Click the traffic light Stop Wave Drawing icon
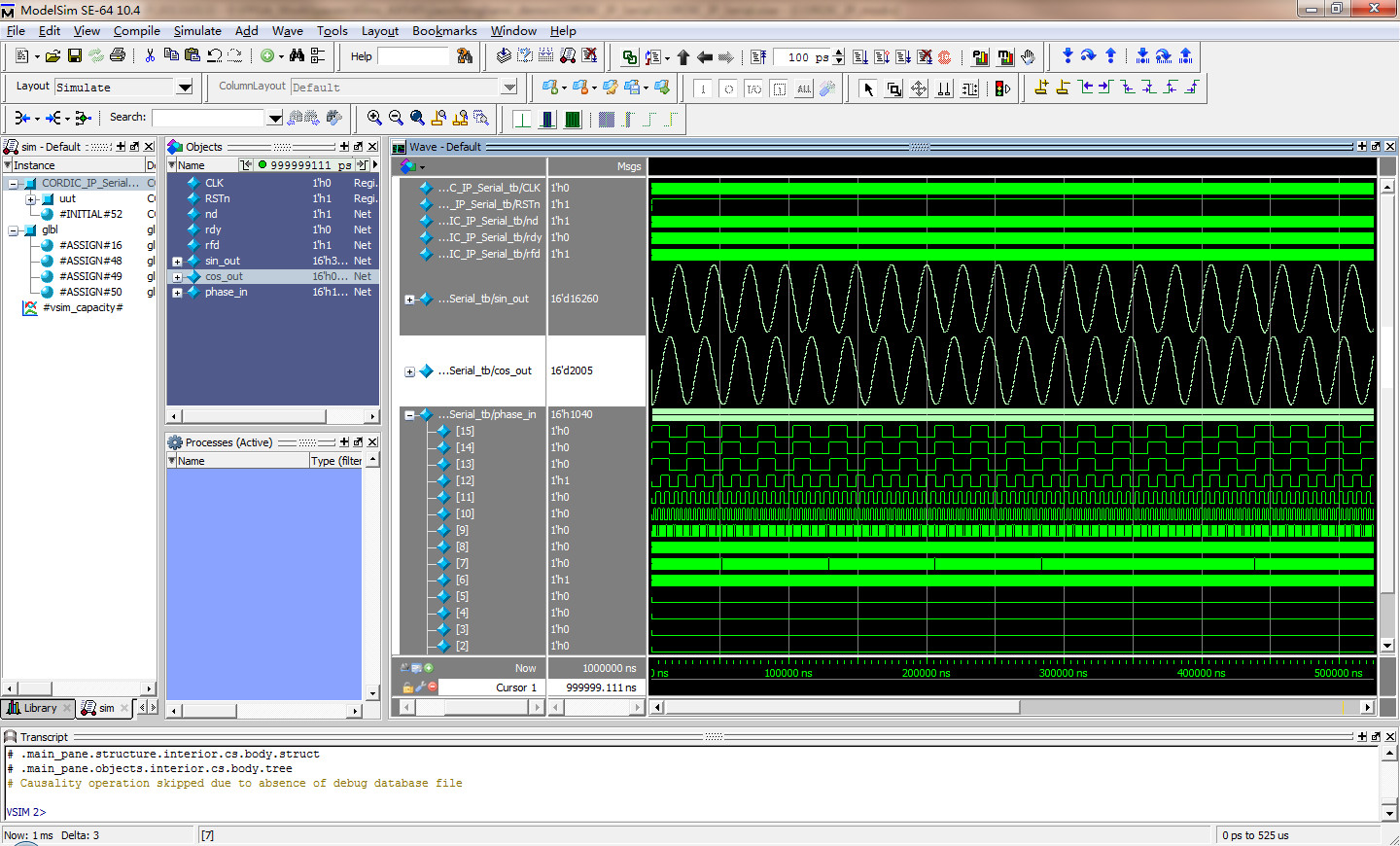The width and height of the screenshot is (1400, 846). pos(1002,88)
